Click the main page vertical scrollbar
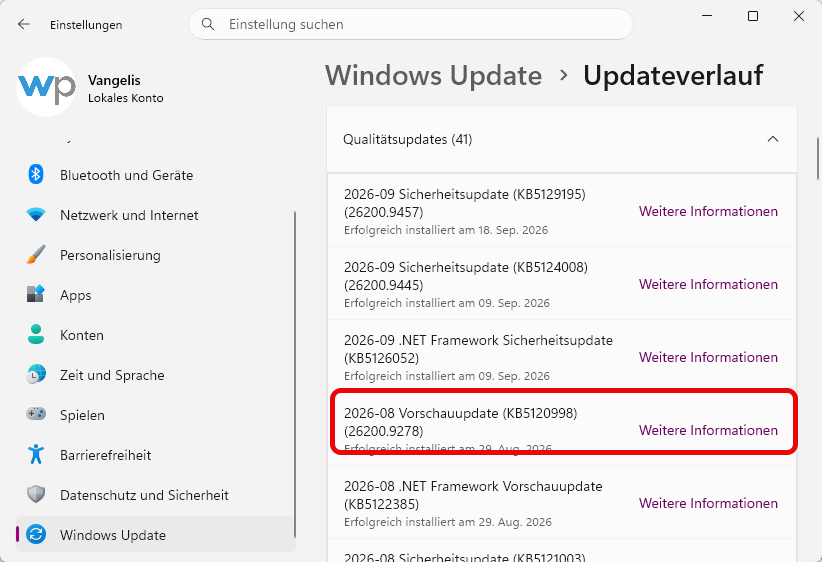Viewport: 822px width, 562px height. [818, 158]
